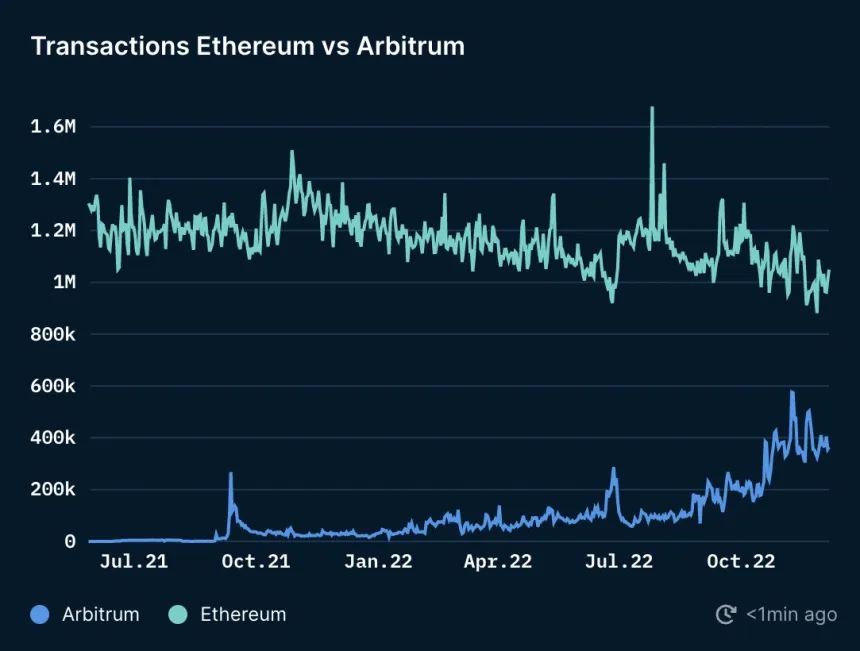Click the Arbitrum peak near 600k
This screenshot has width=860, height=651.
[x=792, y=393]
